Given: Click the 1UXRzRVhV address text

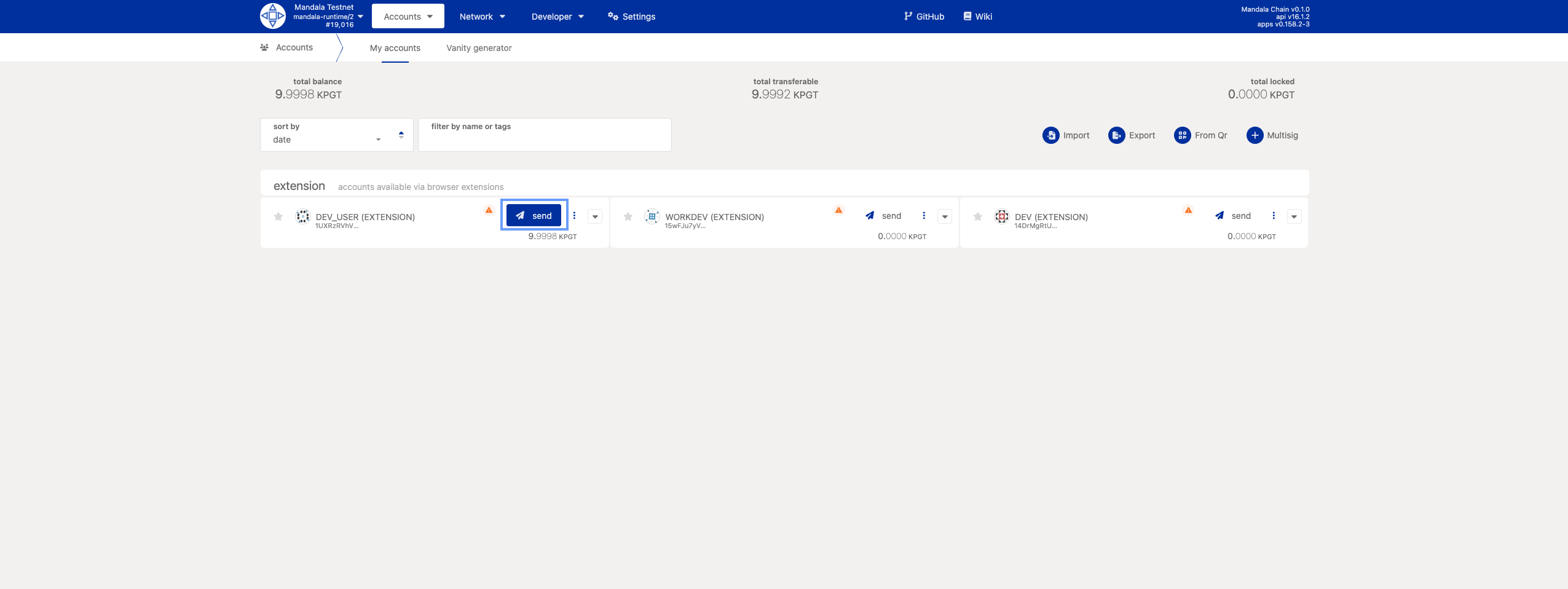Looking at the screenshot, I should tap(337, 226).
